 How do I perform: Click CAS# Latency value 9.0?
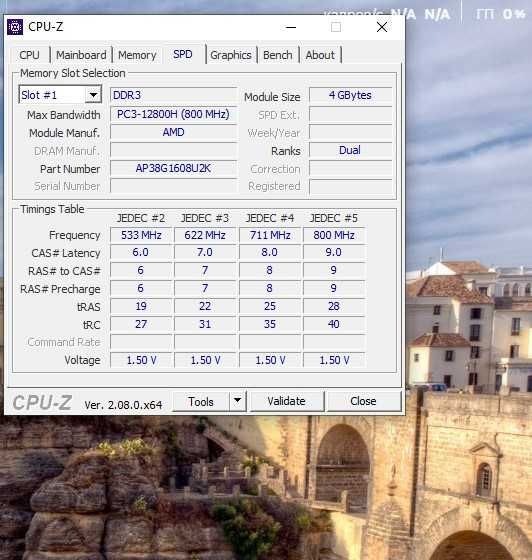pyautogui.click(x=333, y=252)
